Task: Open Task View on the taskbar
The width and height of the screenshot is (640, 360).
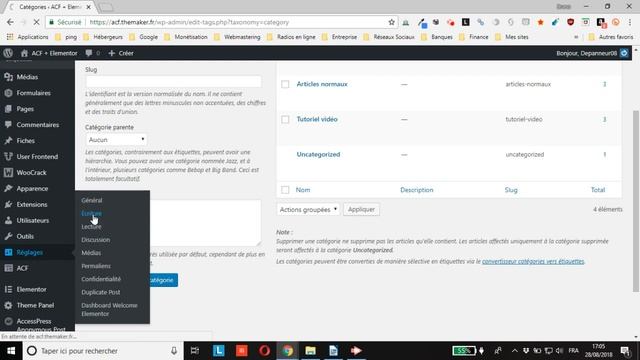Action: 195,351
